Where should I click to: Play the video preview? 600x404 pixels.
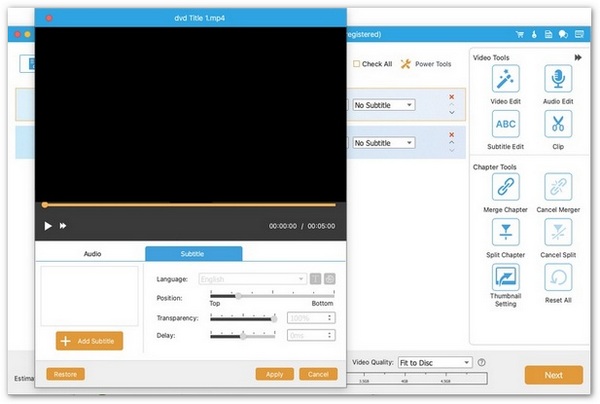48,226
